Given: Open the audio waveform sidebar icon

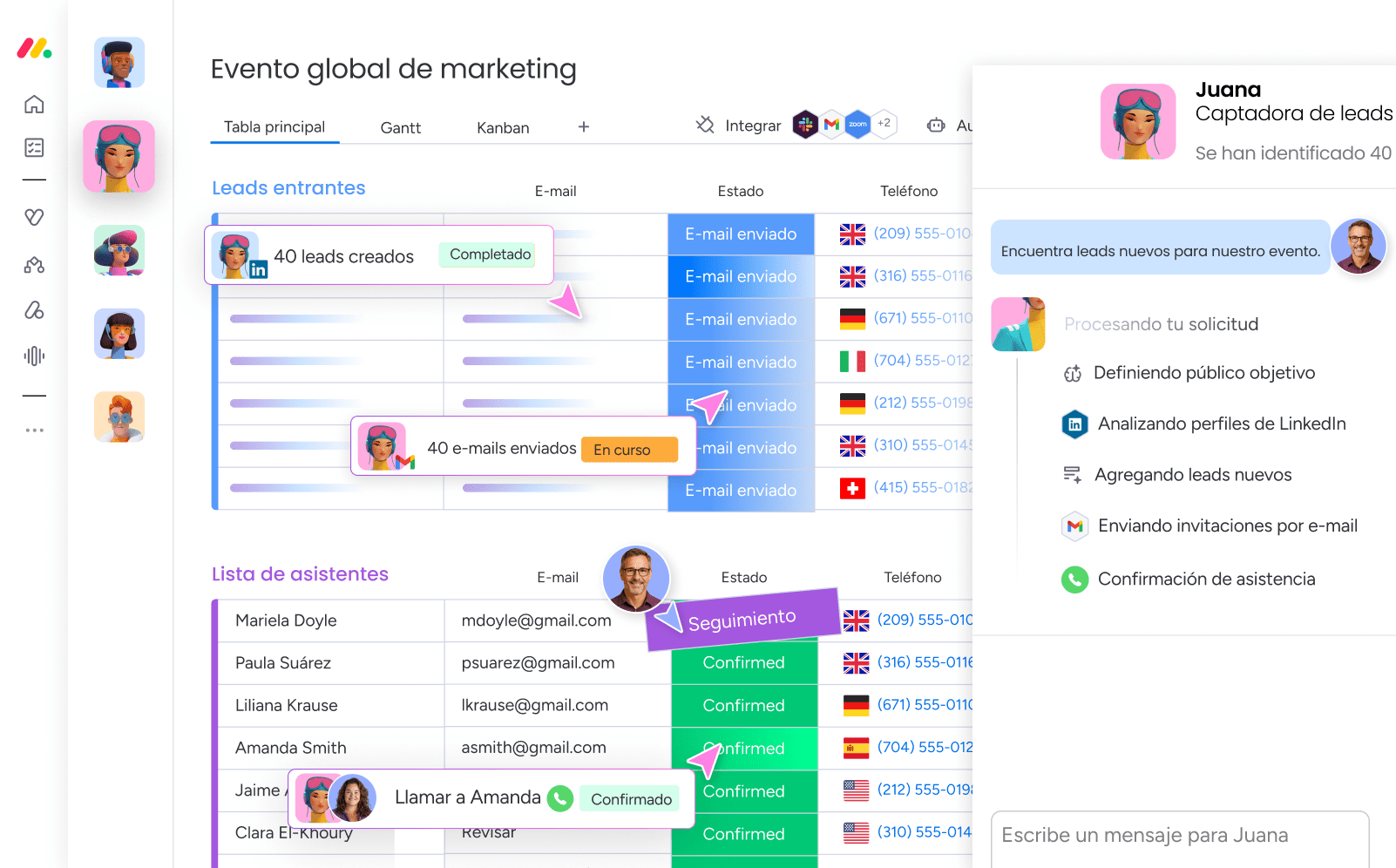Looking at the screenshot, I should [x=34, y=356].
